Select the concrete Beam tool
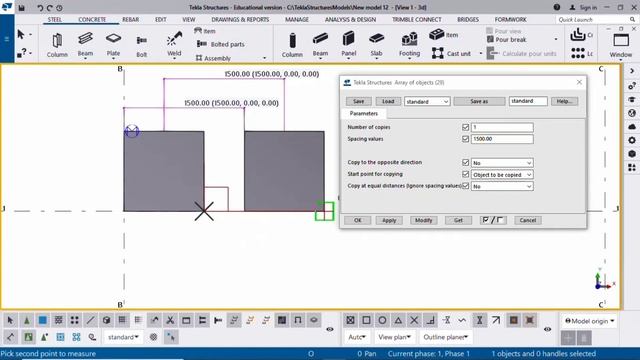 [320, 44]
